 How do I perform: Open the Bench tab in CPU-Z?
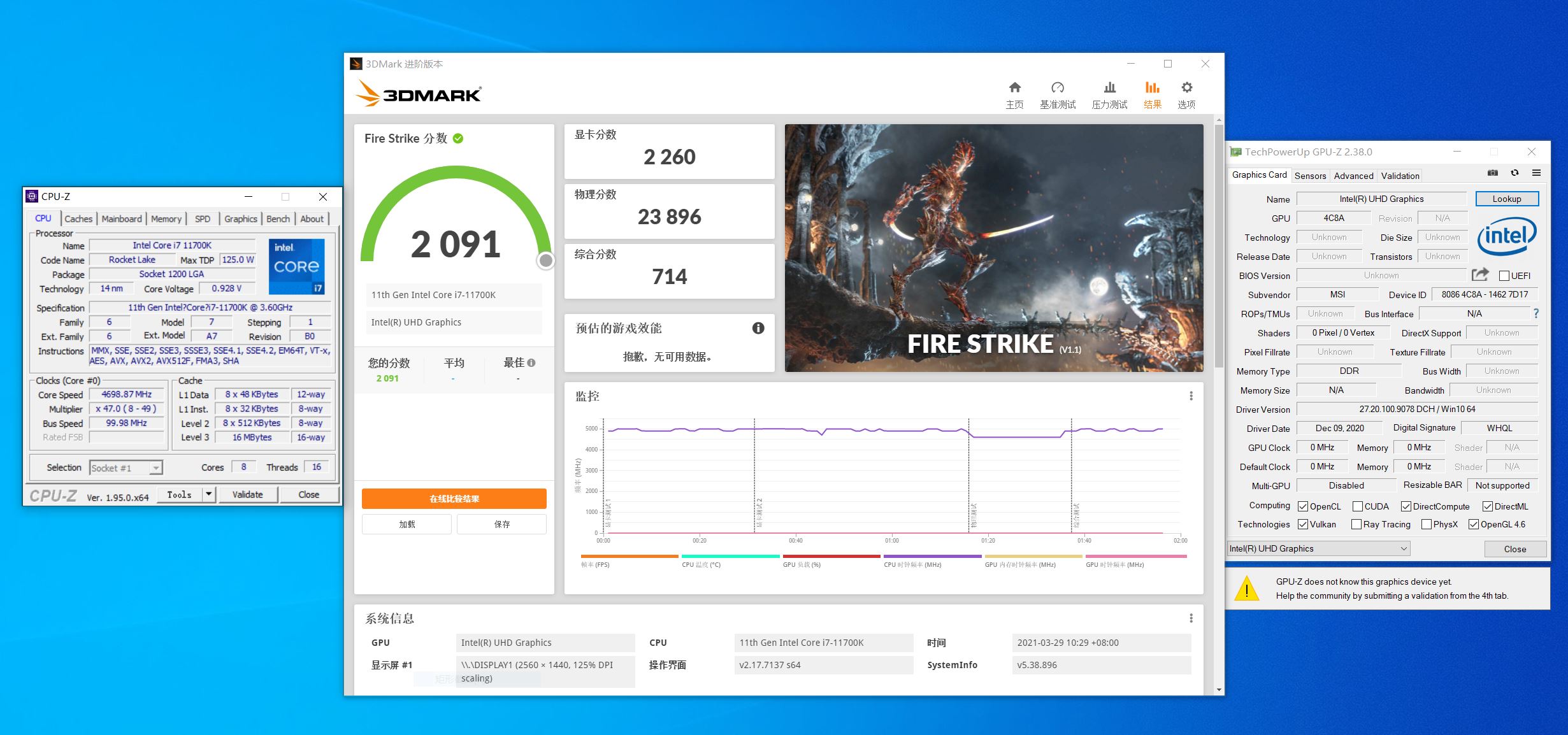[278, 218]
